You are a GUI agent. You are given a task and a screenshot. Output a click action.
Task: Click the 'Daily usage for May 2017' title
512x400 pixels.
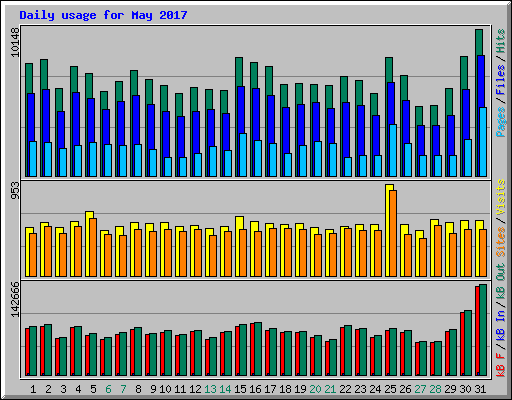click(x=103, y=15)
